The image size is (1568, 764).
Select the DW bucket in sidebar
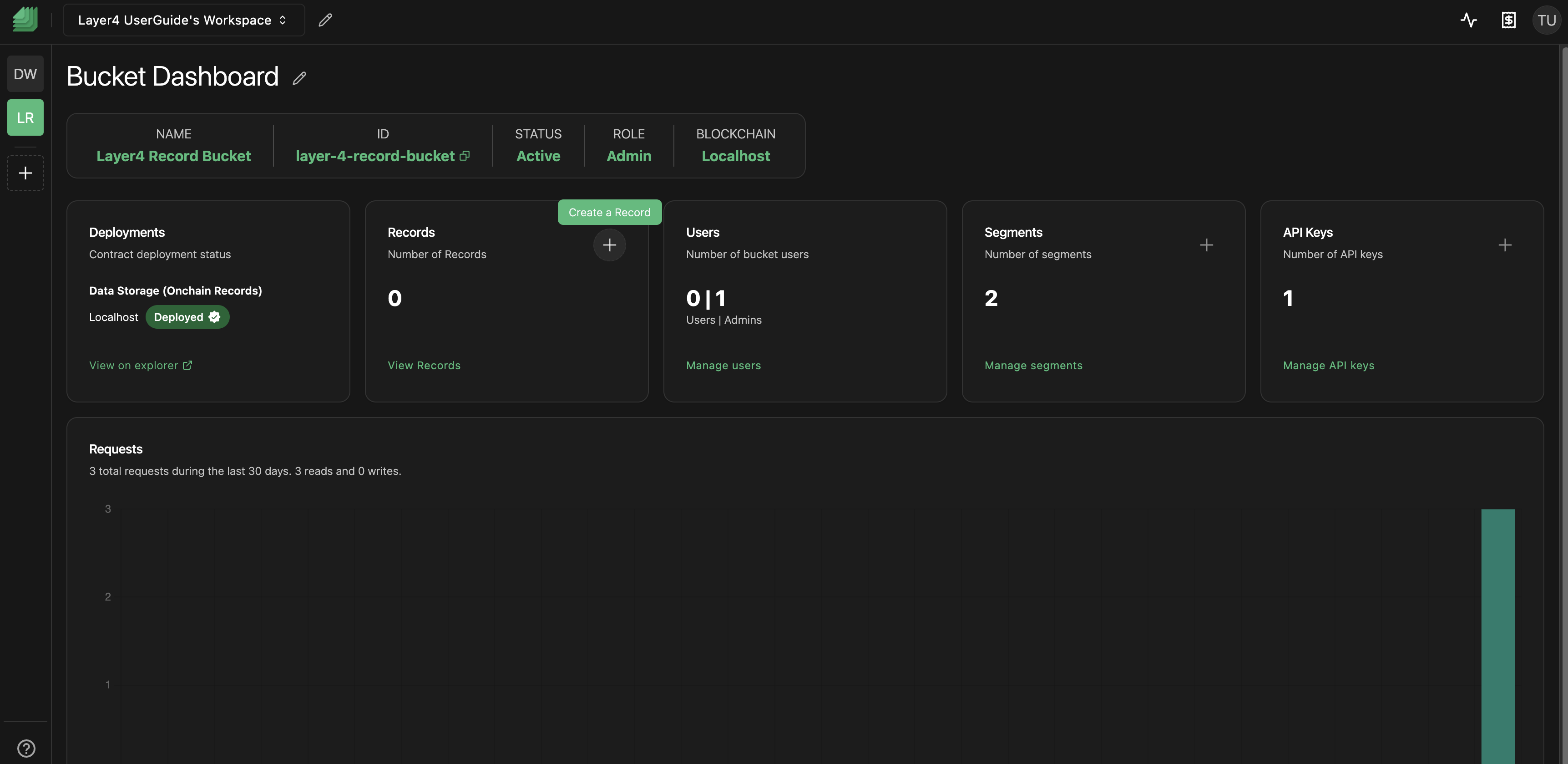pos(25,74)
